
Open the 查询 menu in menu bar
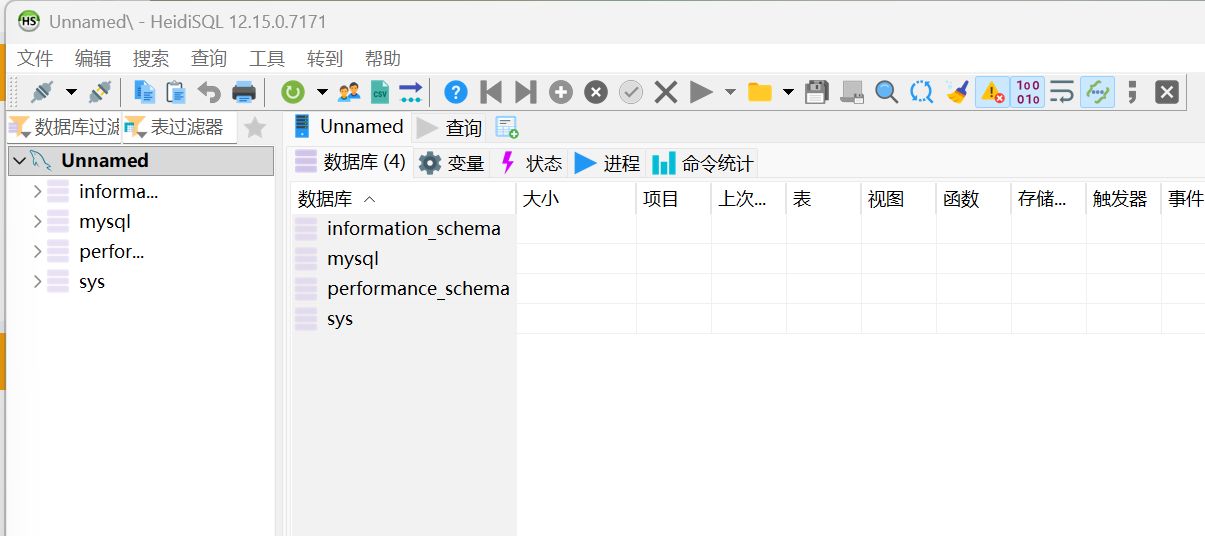coord(209,58)
